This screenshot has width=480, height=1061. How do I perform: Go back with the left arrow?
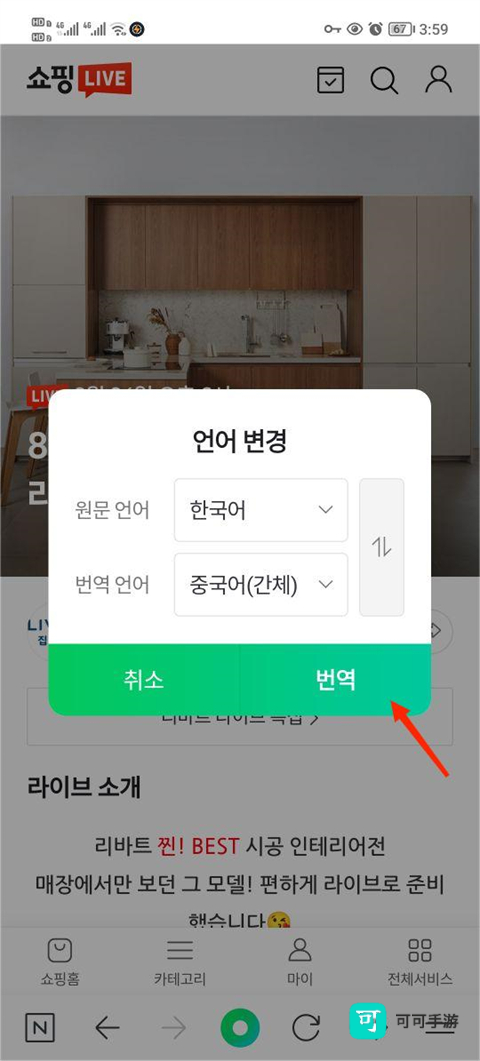107,1029
